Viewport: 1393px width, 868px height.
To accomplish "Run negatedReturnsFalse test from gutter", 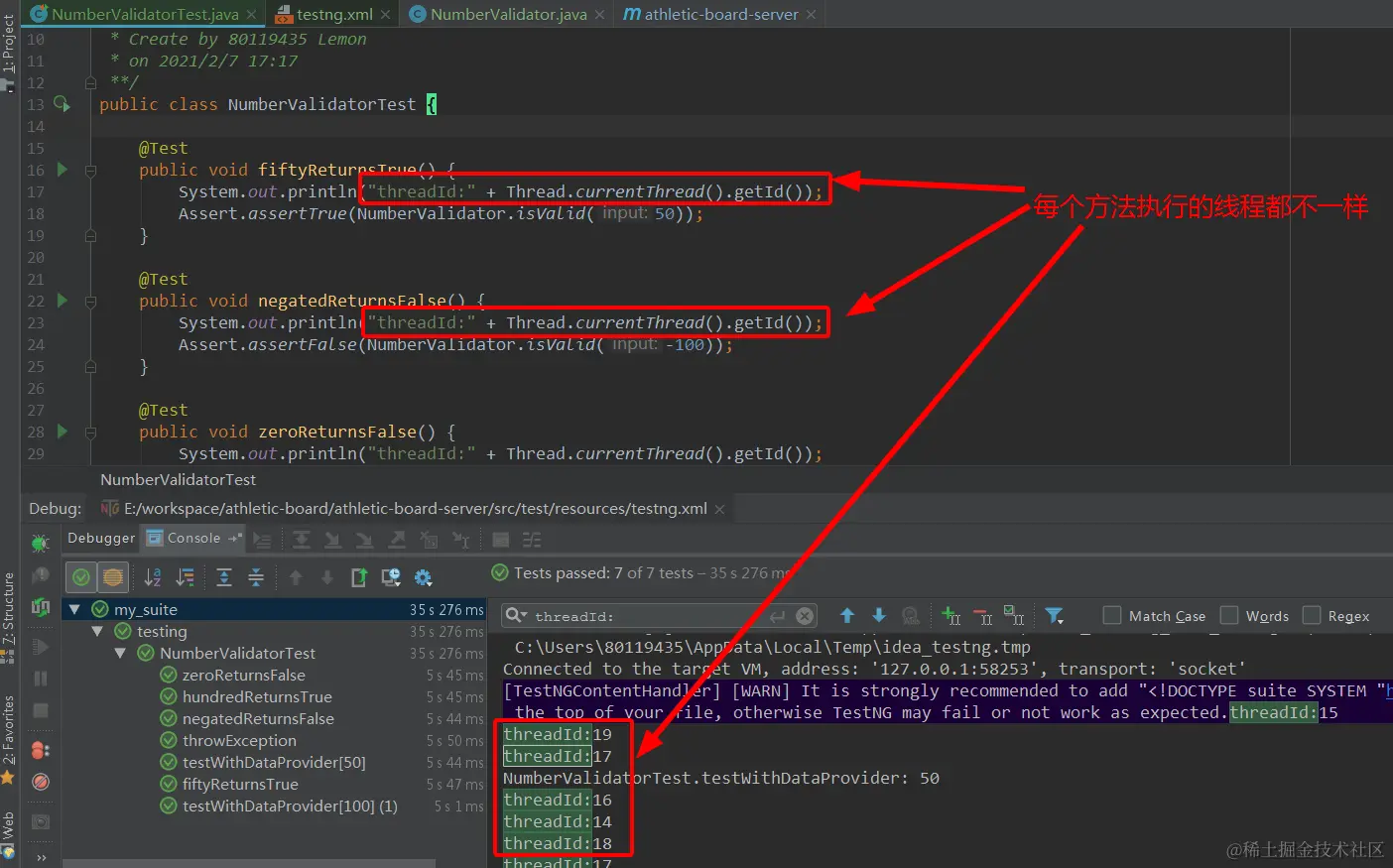I will tap(63, 301).
